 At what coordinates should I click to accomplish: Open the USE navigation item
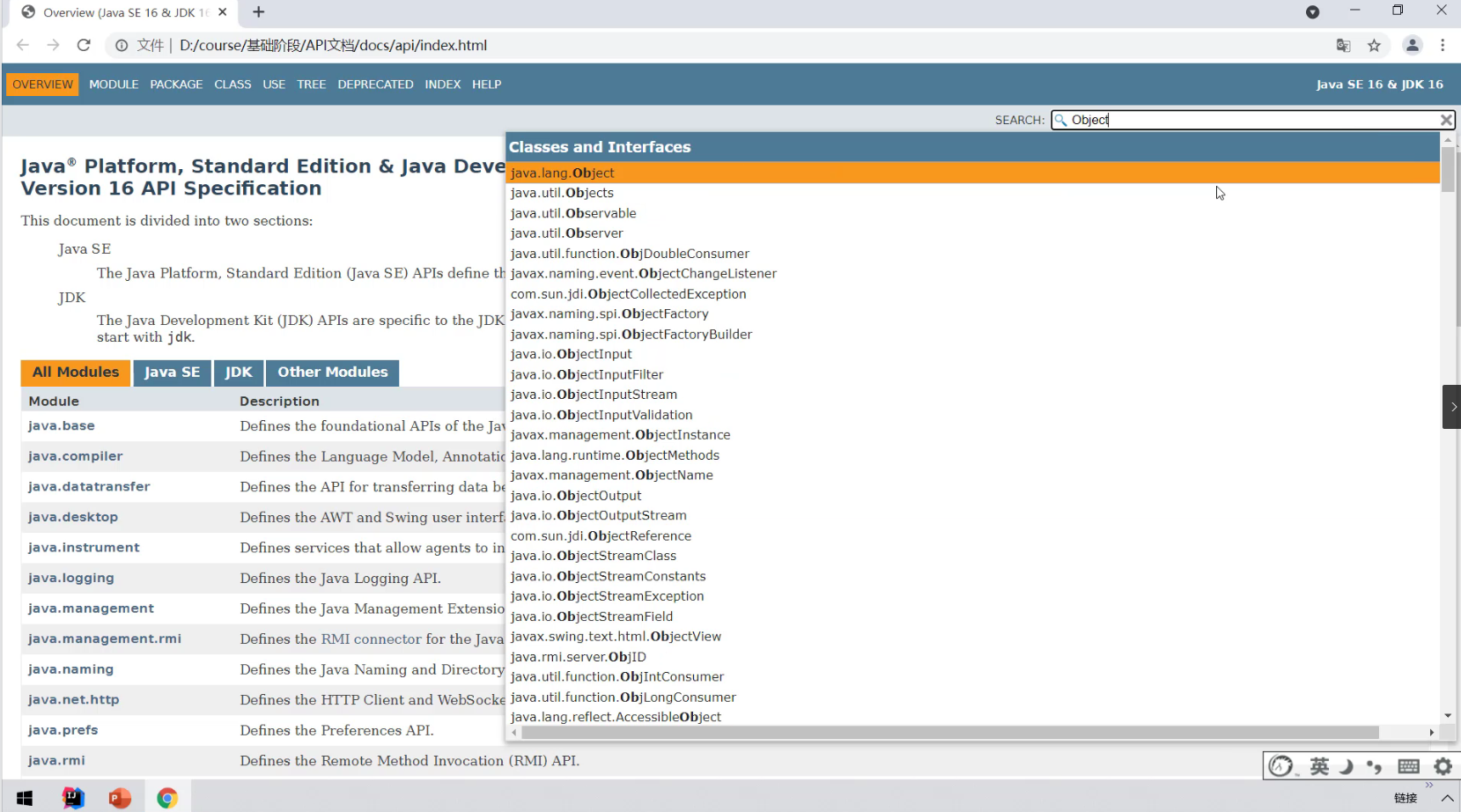click(x=274, y=85)
